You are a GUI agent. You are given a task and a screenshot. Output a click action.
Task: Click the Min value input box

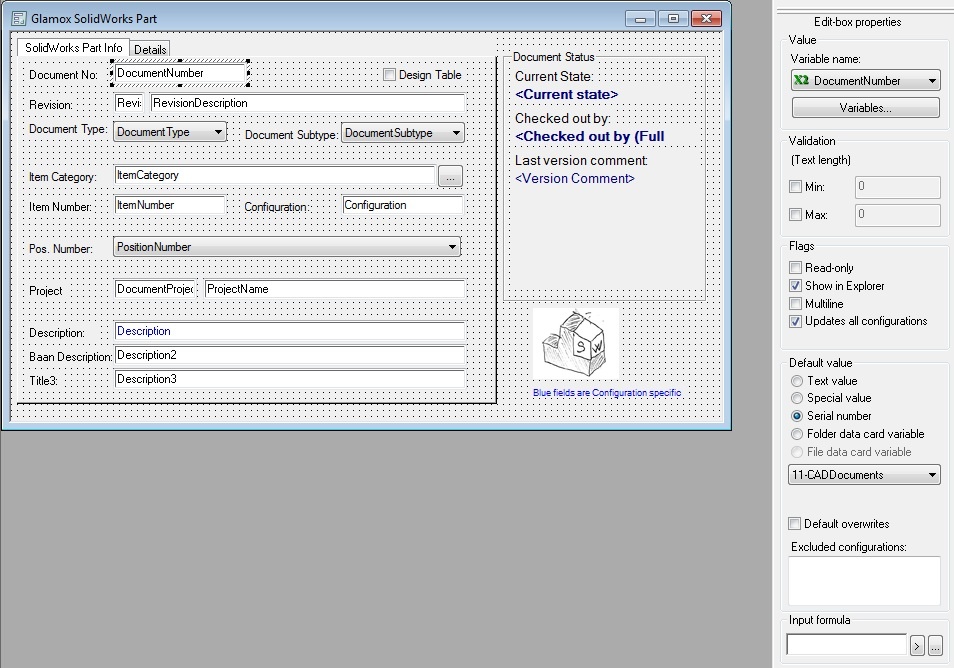tap(897, 187)
